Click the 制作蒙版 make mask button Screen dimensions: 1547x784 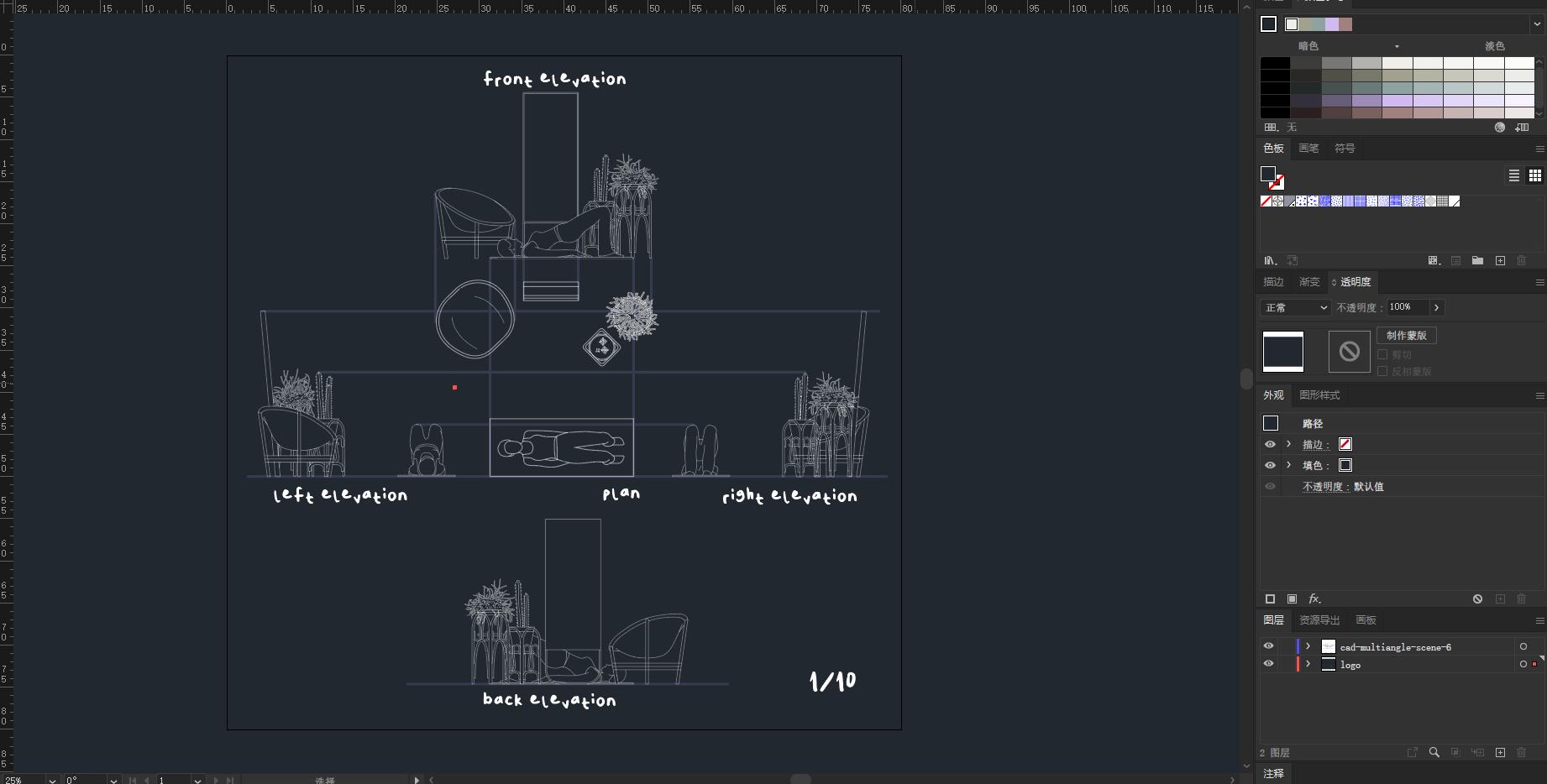point(1406,335)
